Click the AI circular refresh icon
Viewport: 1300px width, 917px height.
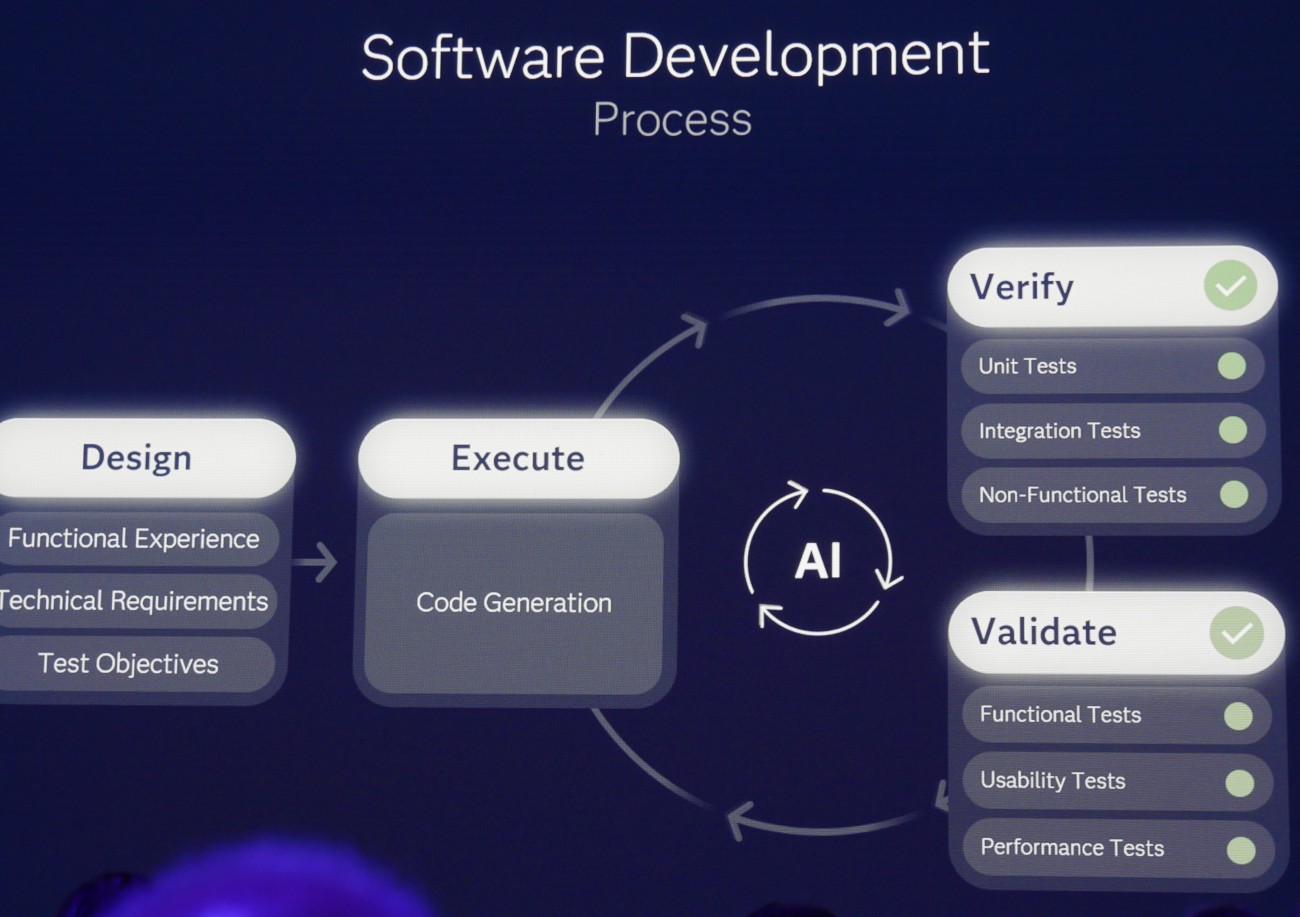[820, 560]
